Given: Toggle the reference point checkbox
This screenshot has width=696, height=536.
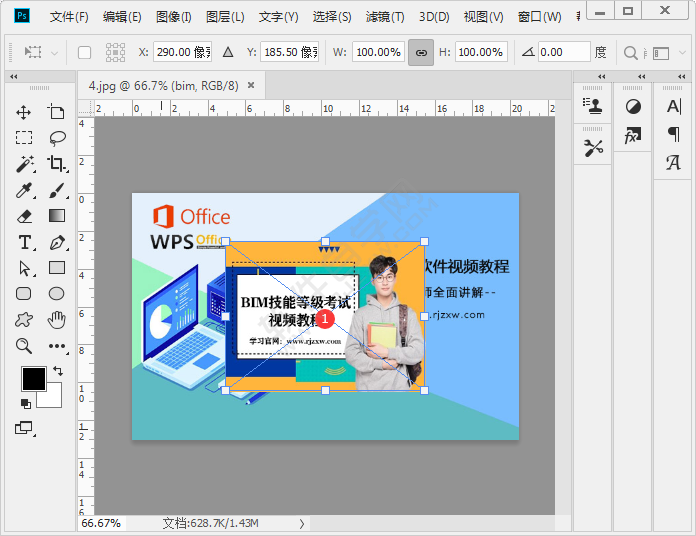Looking at the screenshot, I should coord(84,52).
